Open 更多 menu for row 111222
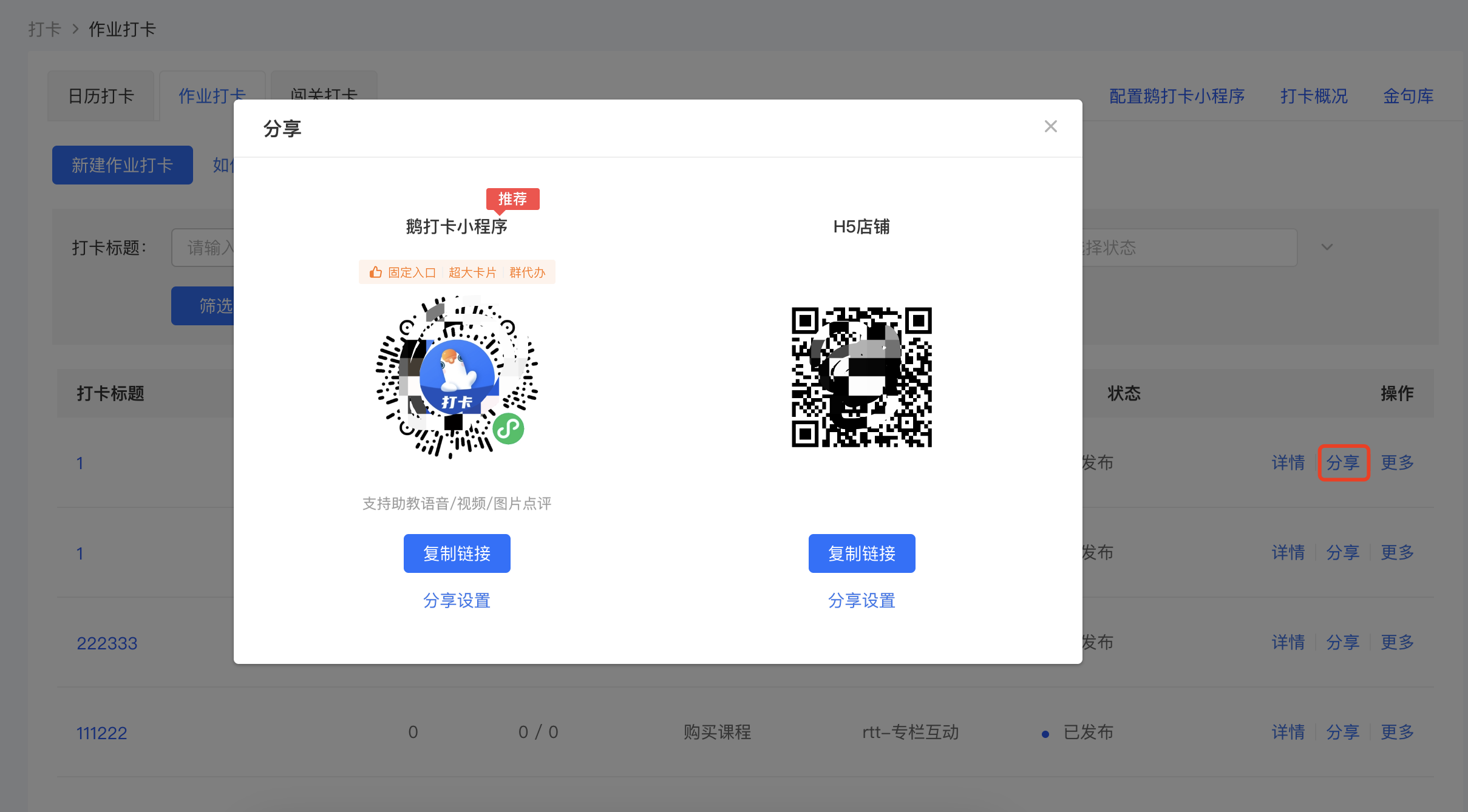 pyautogui.click(x=1397, y=732)
